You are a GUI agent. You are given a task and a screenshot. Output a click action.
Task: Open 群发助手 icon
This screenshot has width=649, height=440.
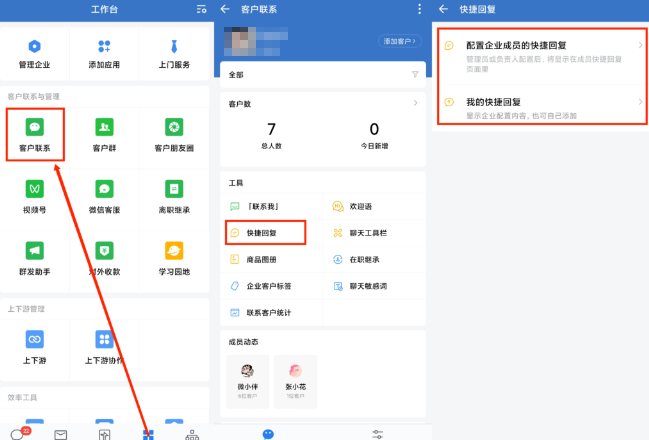pos(35,256)
